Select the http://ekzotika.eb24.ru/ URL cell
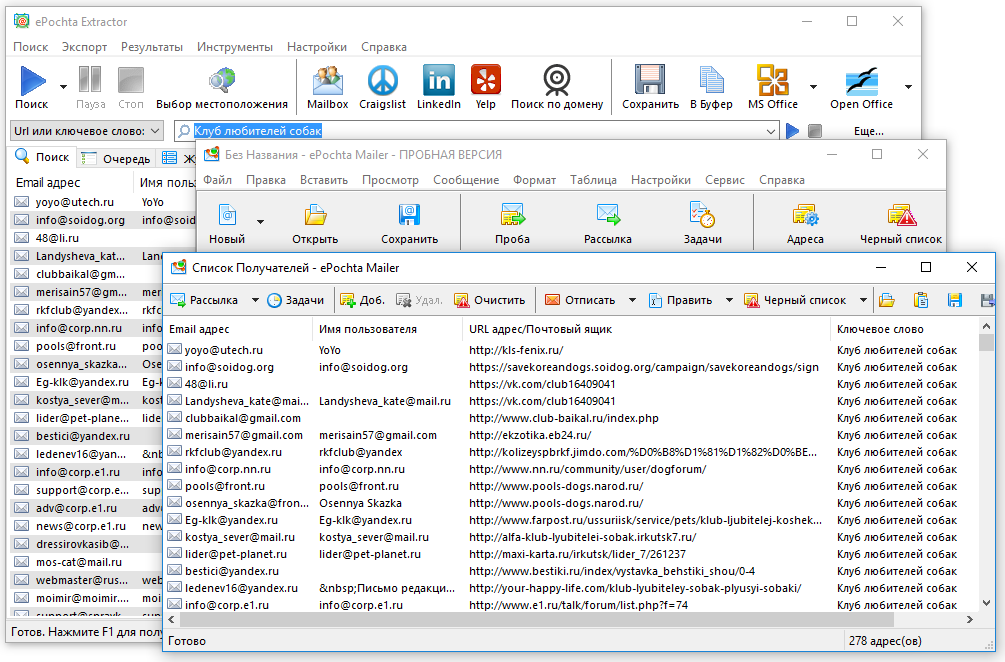 [x=529, y=435]
